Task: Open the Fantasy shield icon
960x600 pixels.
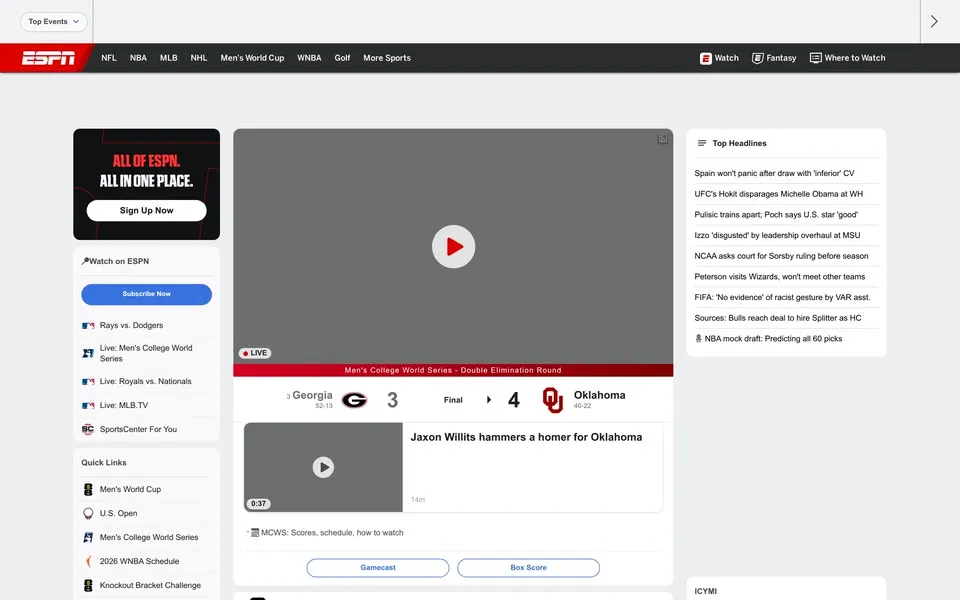Action: coord(757,58)
